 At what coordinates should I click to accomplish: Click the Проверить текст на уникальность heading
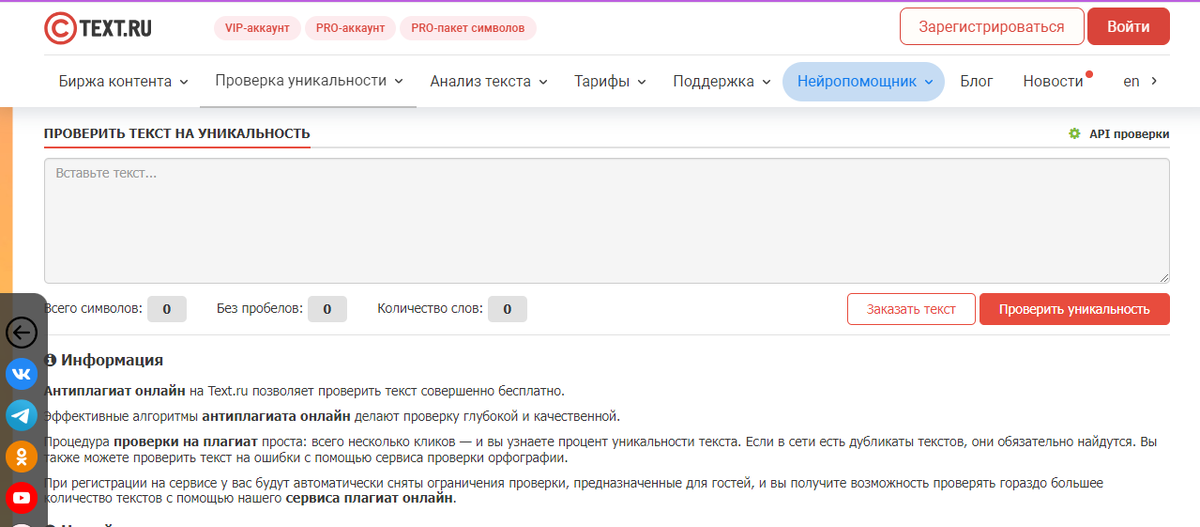tap(177, 134)
